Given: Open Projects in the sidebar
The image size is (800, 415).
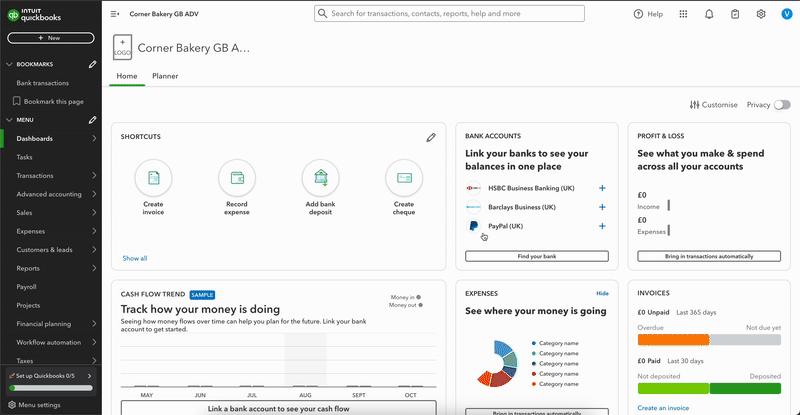Looking at the screenshot, I should [x=28, y=305].
